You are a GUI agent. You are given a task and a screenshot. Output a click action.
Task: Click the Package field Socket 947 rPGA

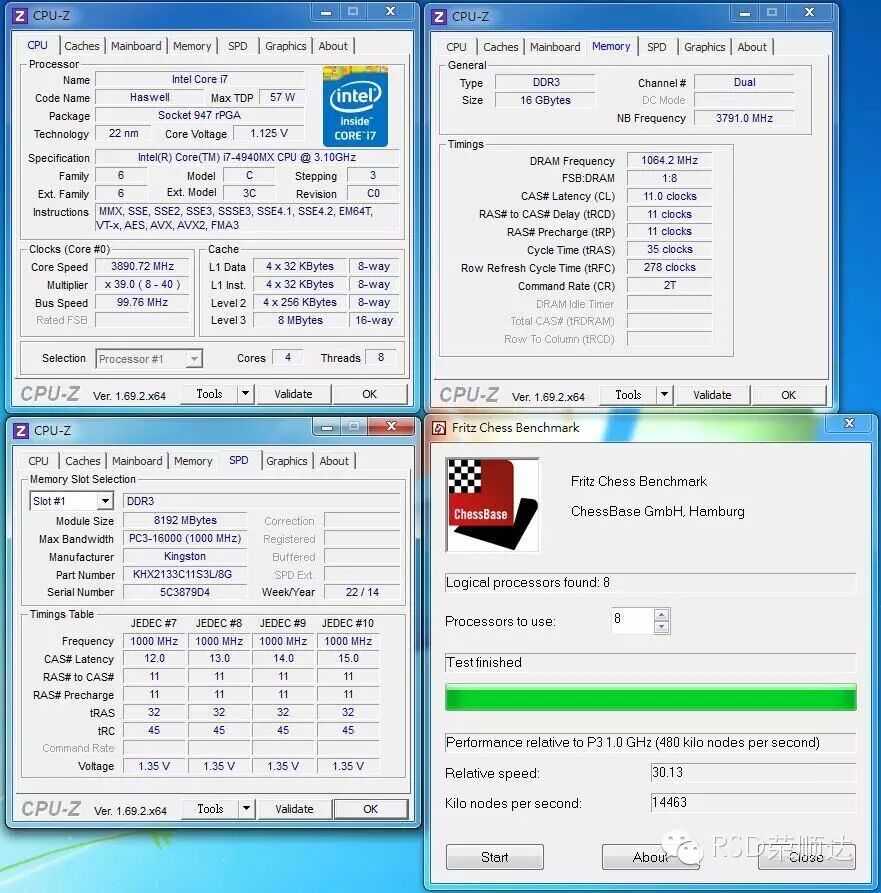(199, 115)
